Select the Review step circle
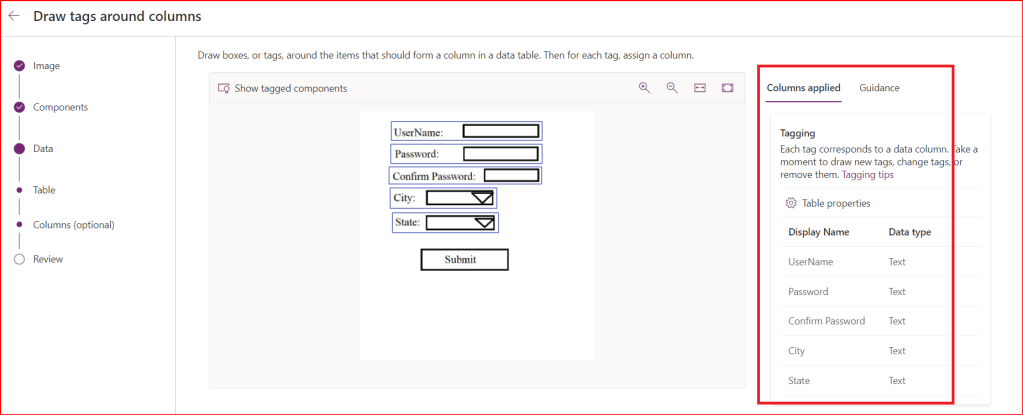The height and width of the screenshot is (415, 1023). pyautogui.click(x=19, y=259)
